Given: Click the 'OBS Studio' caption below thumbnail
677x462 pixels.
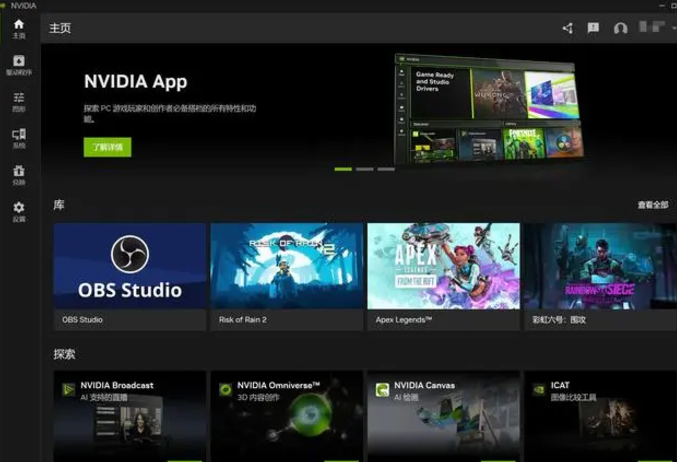Looking at the screenshot, I should pyautogui.click(x=82, y=320).
